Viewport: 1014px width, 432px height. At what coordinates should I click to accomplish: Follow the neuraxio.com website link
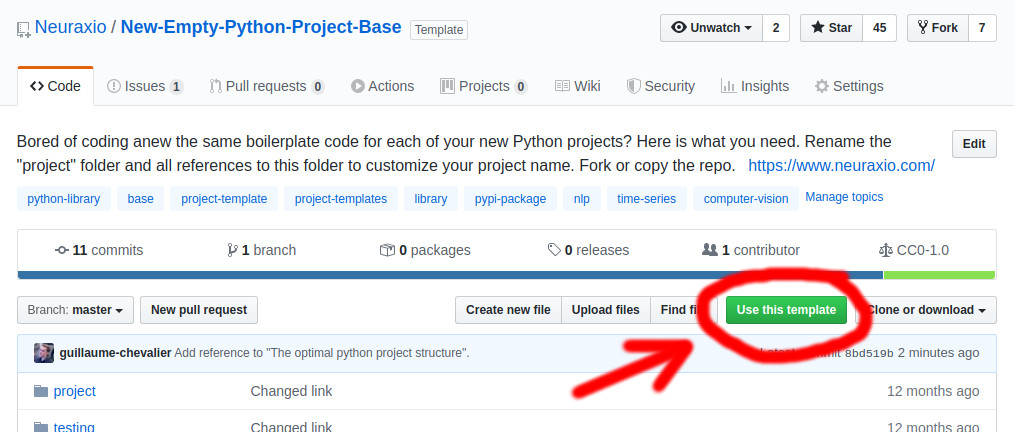point(841,165)
